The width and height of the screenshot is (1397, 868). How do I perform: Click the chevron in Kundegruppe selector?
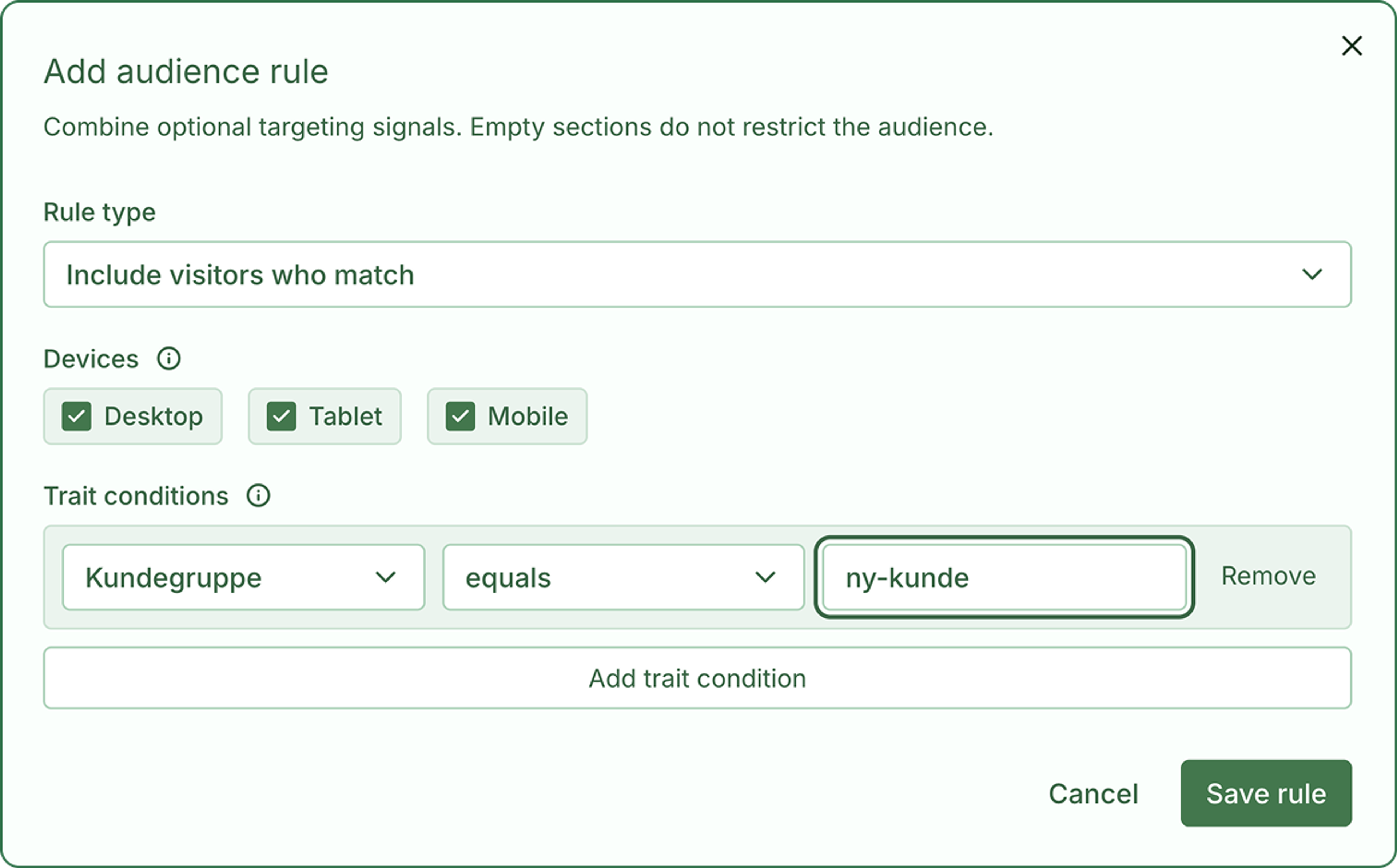(386, 576)
